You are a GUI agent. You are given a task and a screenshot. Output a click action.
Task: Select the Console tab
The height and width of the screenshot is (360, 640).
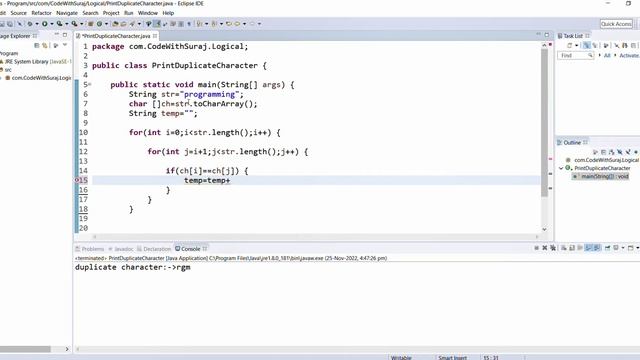(191, 249)
